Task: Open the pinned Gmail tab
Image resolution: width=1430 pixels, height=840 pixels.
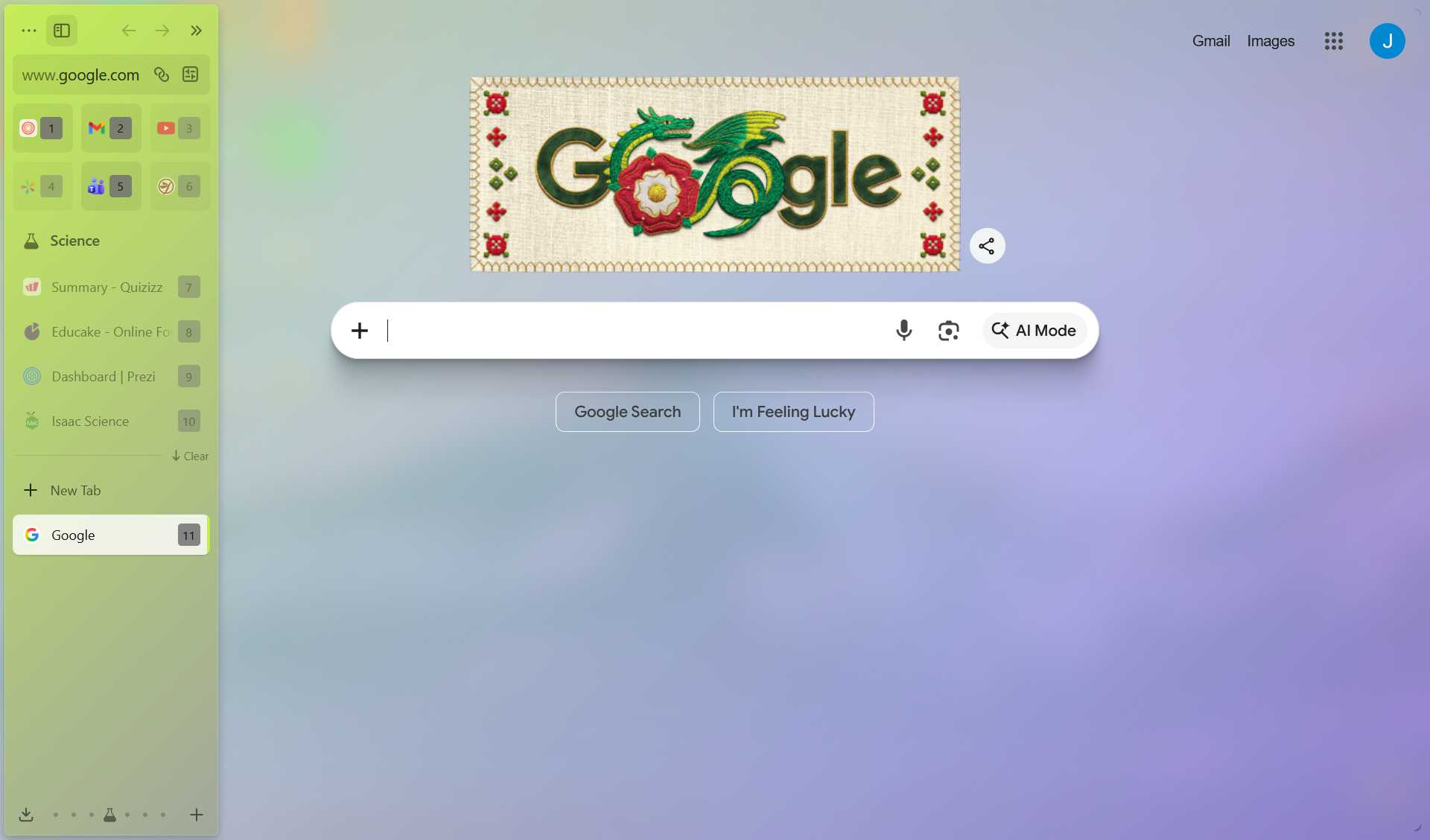Action: pos(111,128)
